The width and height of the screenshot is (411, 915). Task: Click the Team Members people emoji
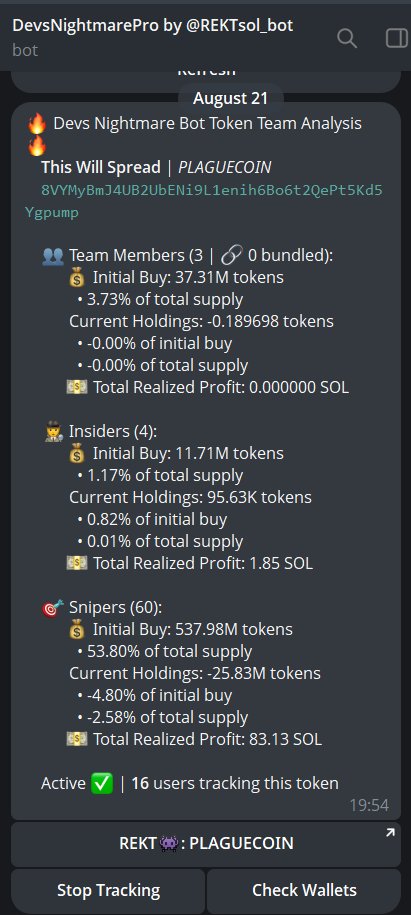pyautogui.click(x=53, y=256)
